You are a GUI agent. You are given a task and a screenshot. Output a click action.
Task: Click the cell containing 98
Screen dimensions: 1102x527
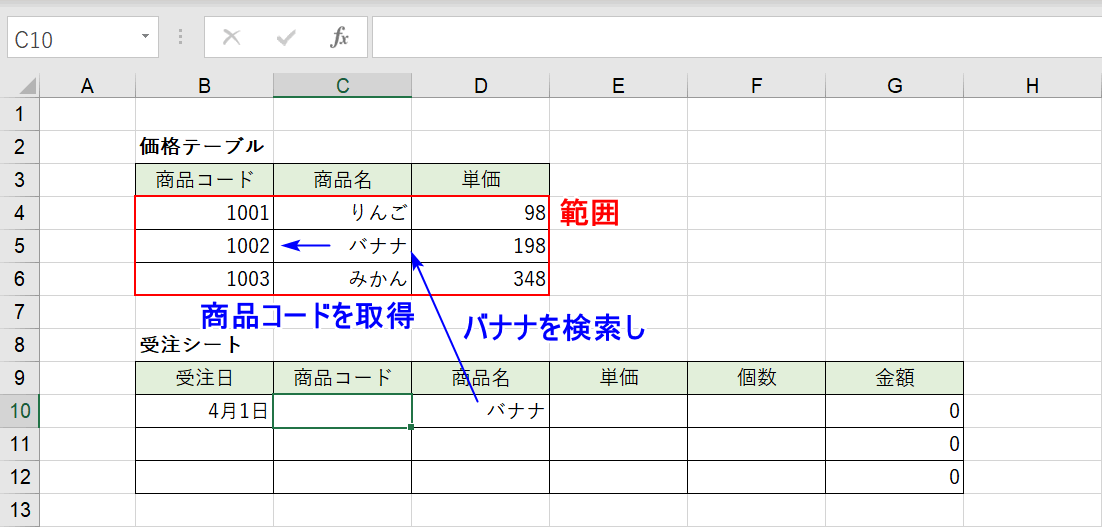point(480,212)
